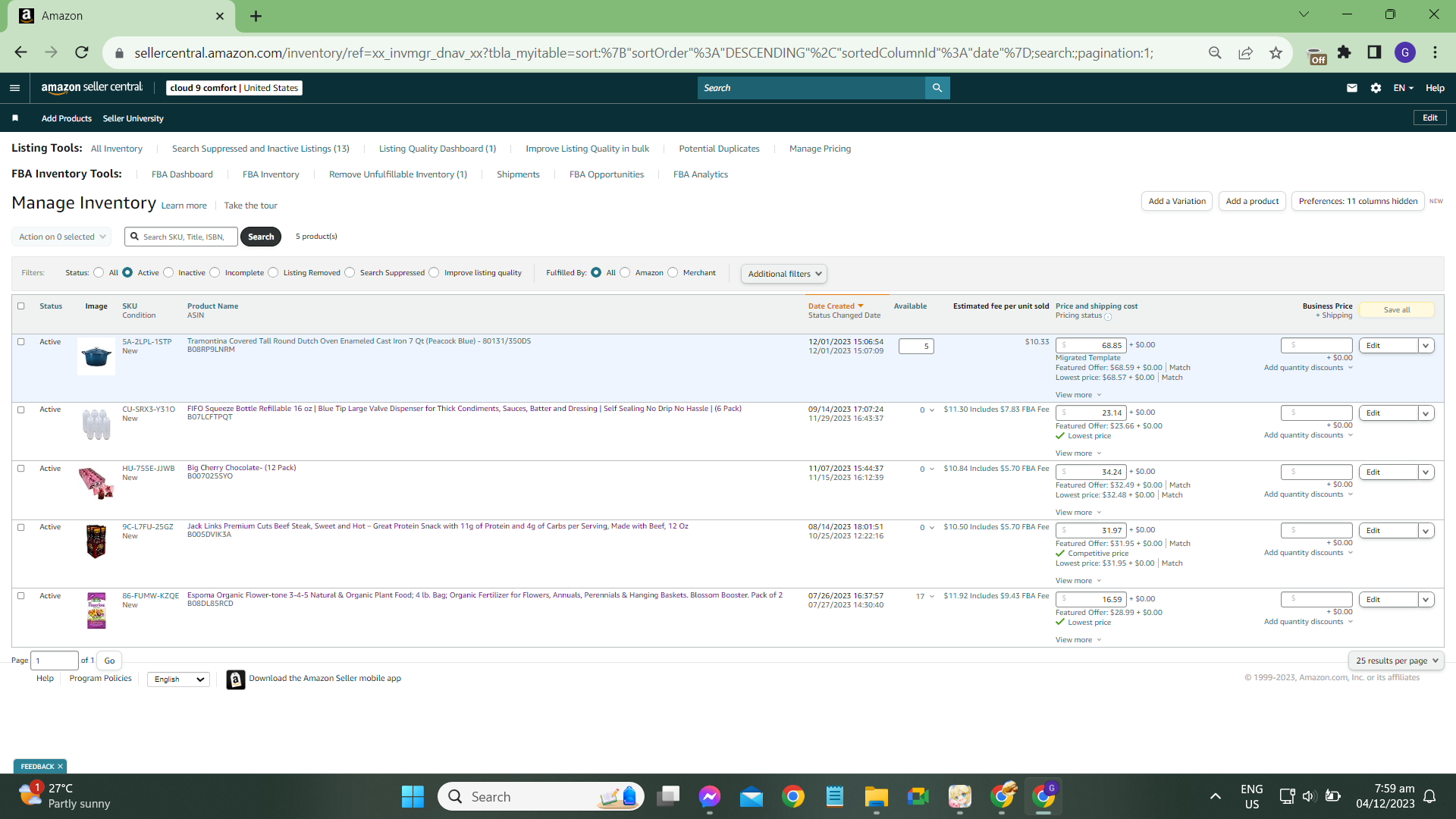
Task: Select the Big Cherry Chocolate row checkbox
Action: click(21, 469)
